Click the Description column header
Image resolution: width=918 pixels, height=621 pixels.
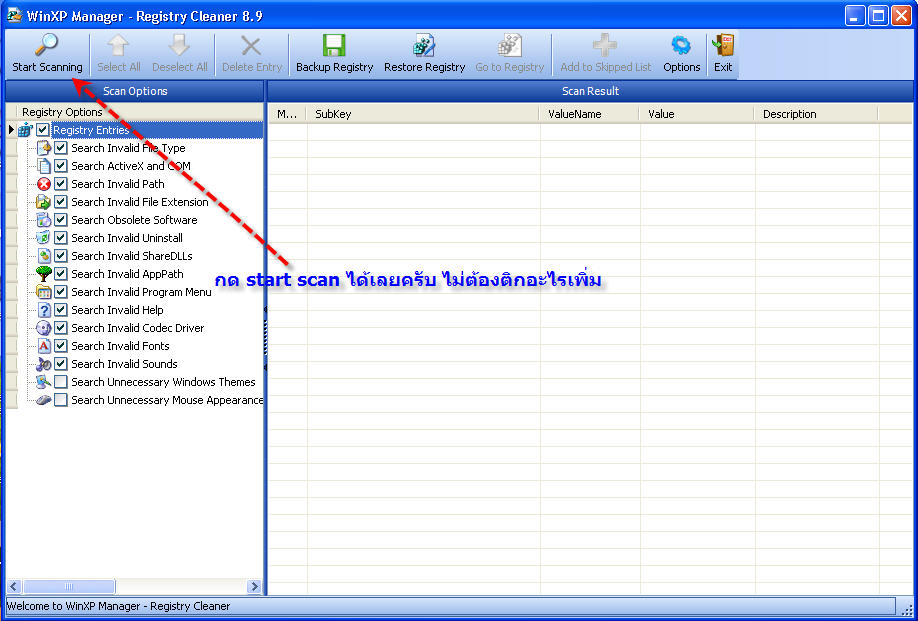coord(817,114)
